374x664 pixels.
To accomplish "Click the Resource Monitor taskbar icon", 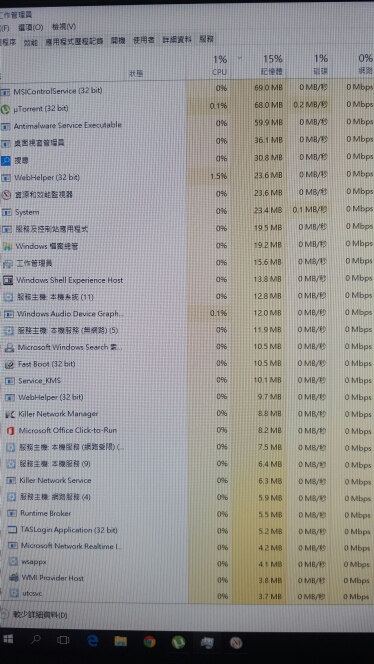I will point(236,643).
